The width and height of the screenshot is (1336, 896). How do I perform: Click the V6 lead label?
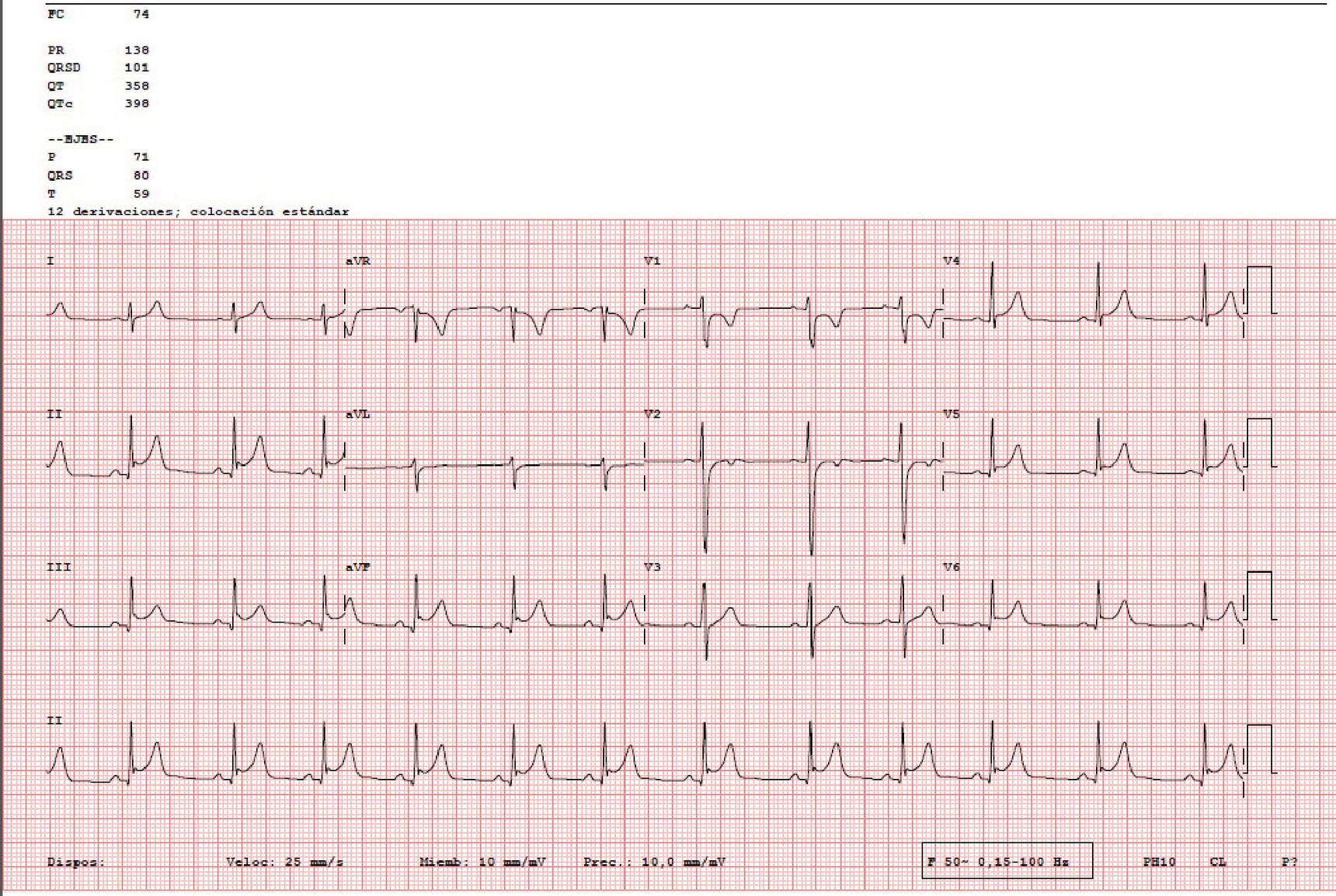[952, 567]
